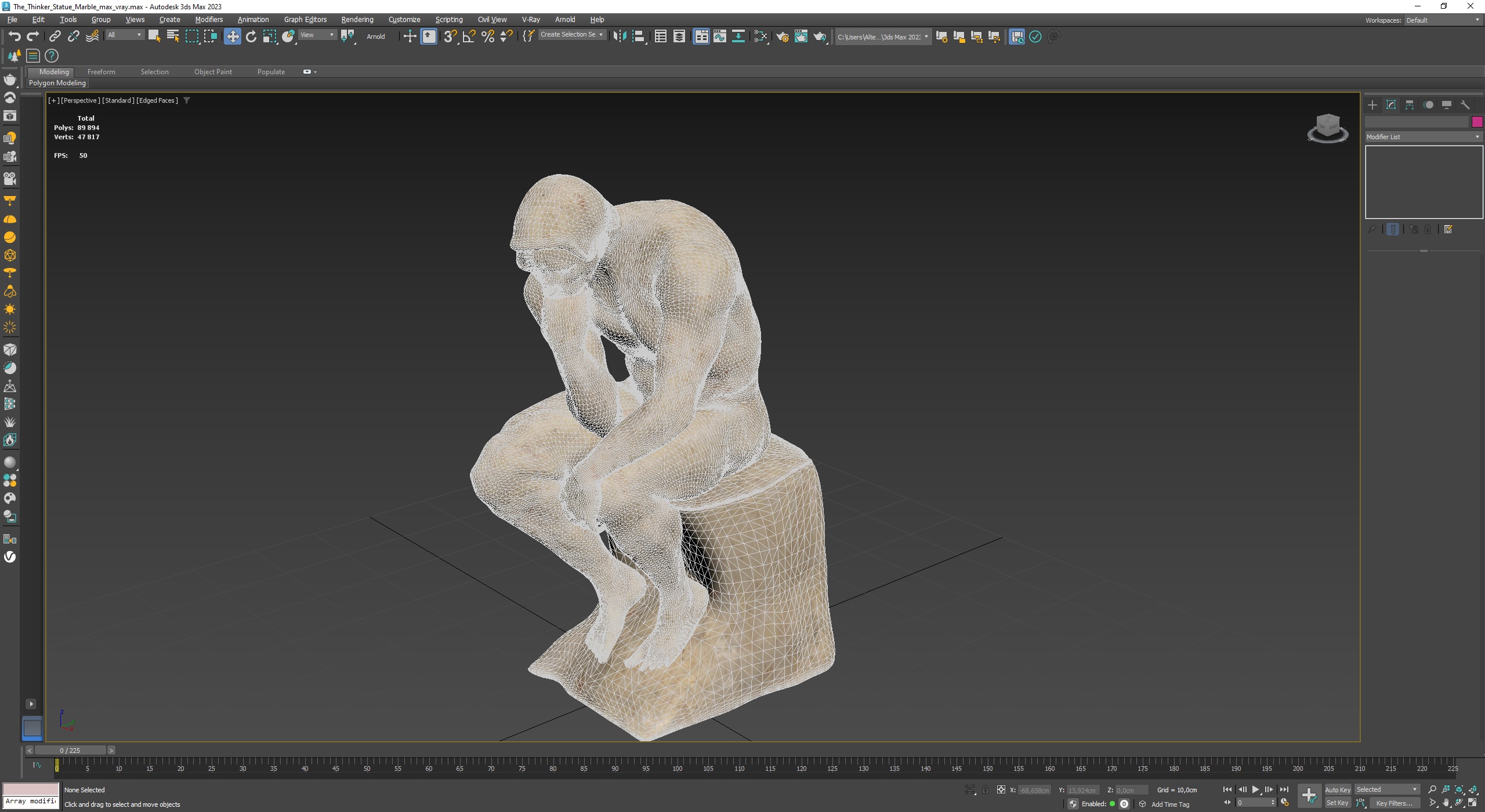Play the animation

click(x=1255, y=789)
